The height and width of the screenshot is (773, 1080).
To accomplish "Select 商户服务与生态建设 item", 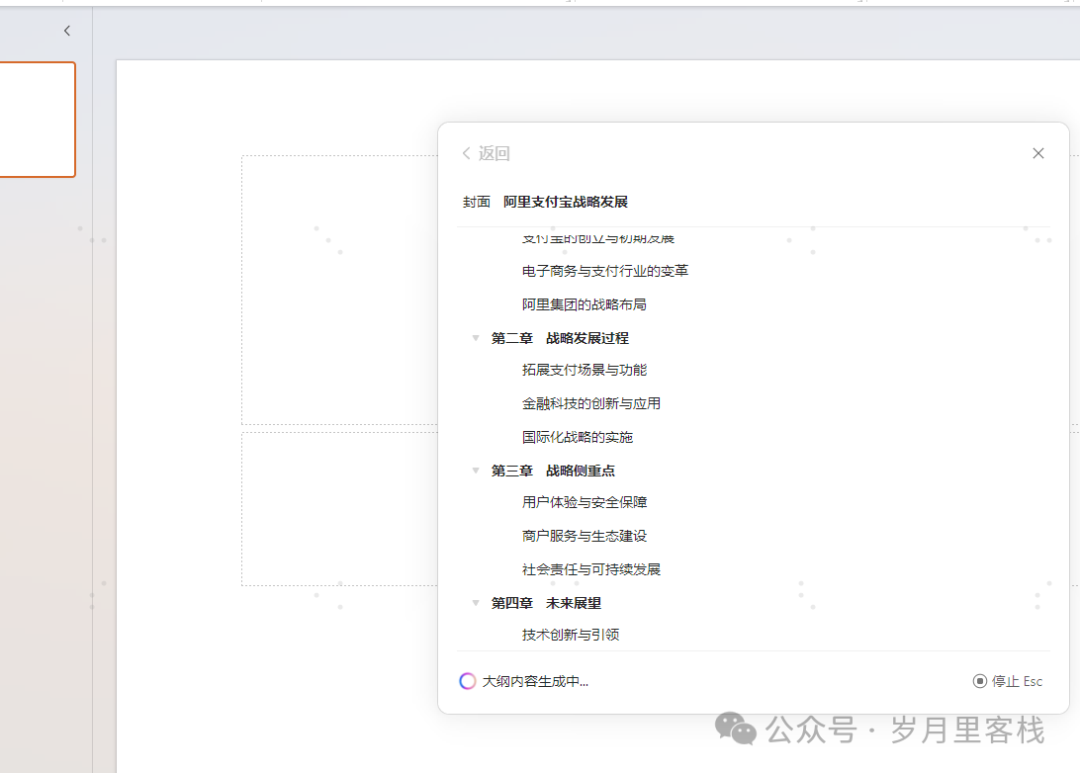I will pyautogui.click(x=584, y=535).
